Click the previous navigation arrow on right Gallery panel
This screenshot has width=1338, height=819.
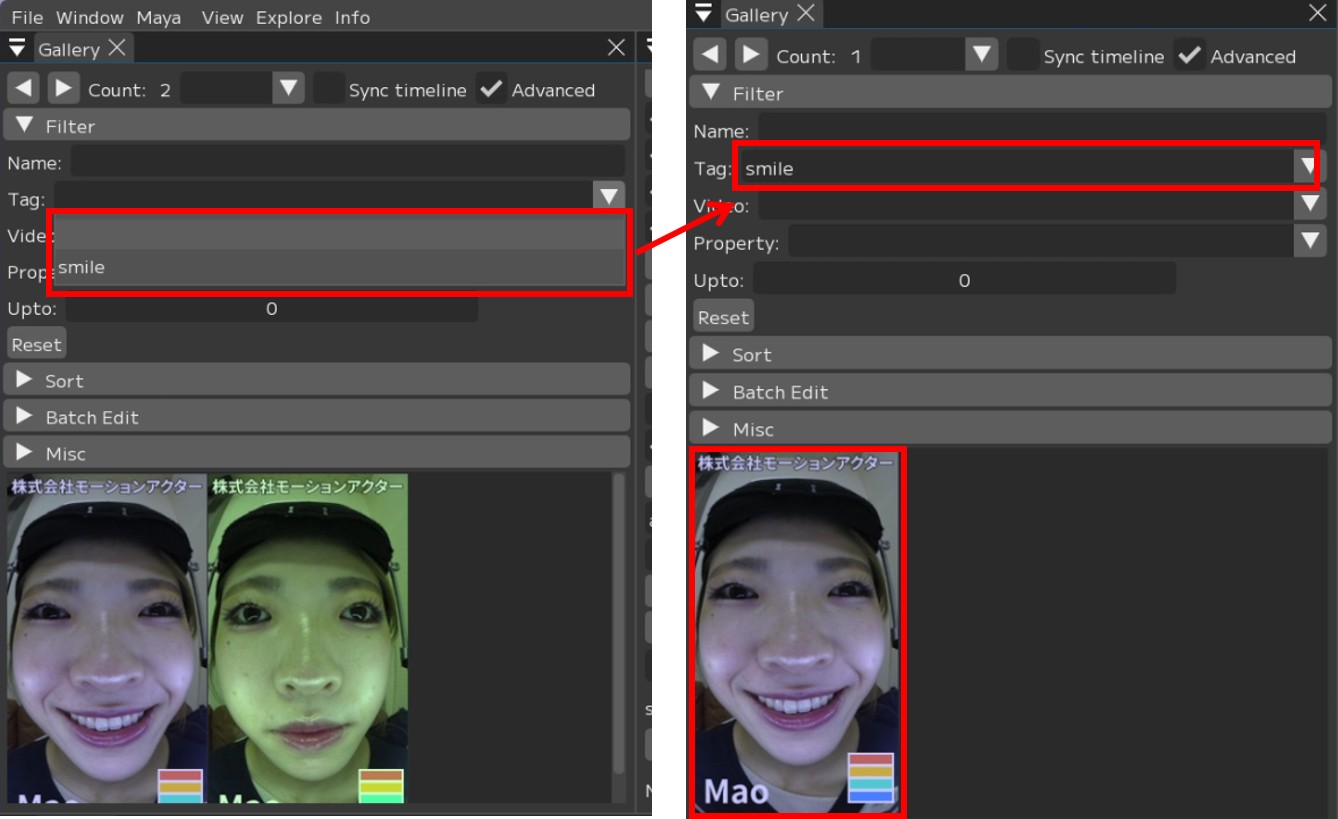tap(709, 55)
